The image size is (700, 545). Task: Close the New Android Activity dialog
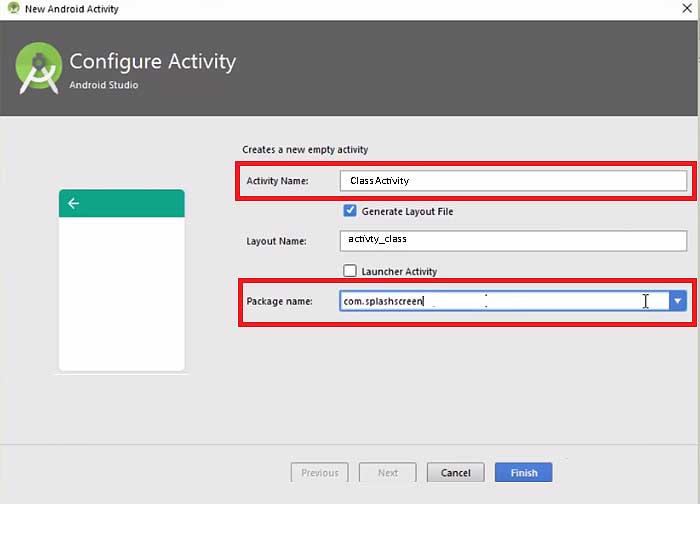[x=687, y=8]
